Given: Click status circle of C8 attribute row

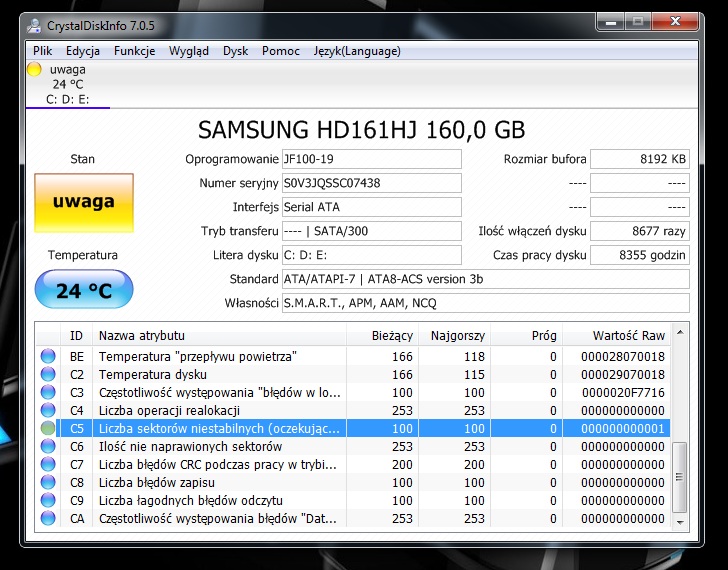Looking at the screenshot, I should tap(48, 482).
